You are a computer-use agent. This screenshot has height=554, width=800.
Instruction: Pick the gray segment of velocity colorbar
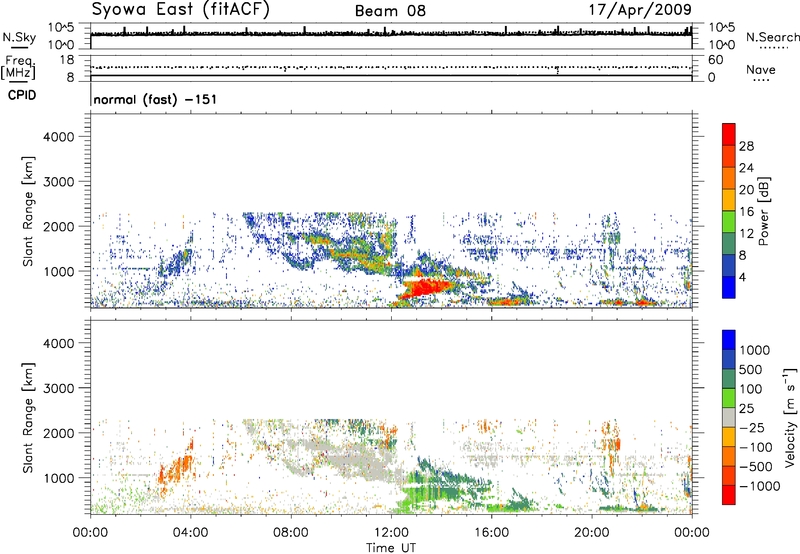point(729,417)
